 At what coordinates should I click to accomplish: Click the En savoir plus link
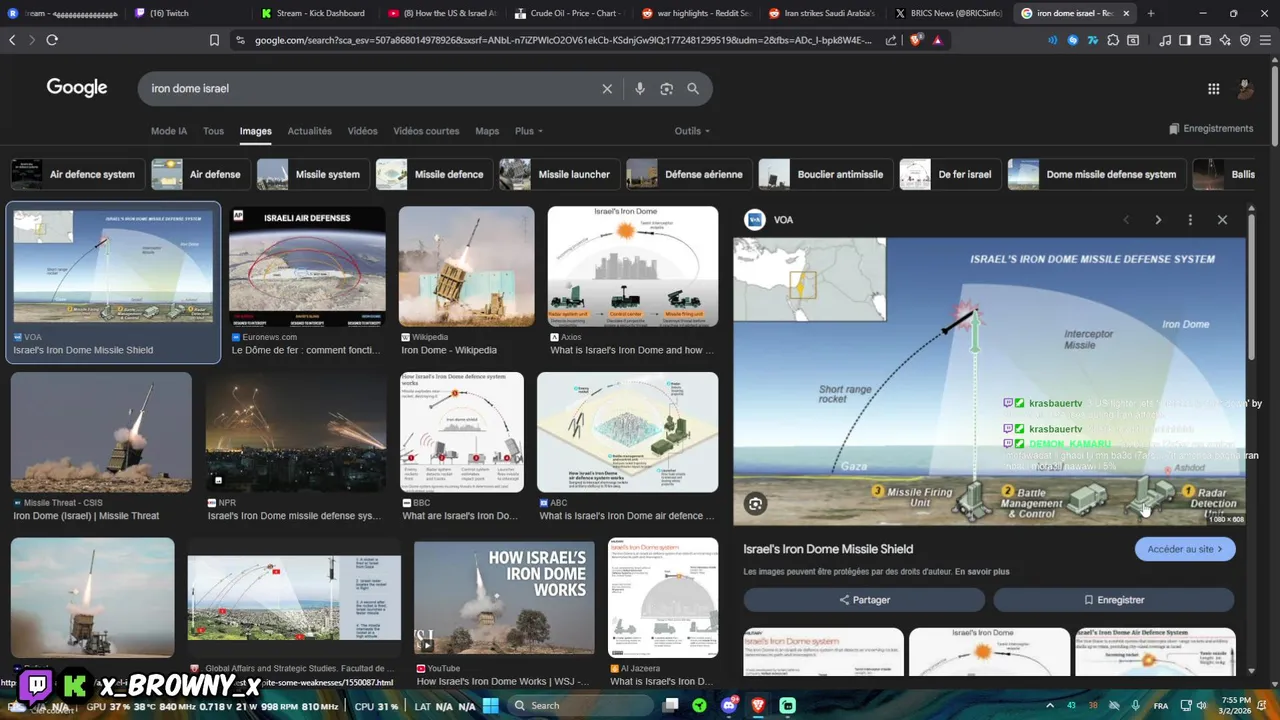click(982, 572)
